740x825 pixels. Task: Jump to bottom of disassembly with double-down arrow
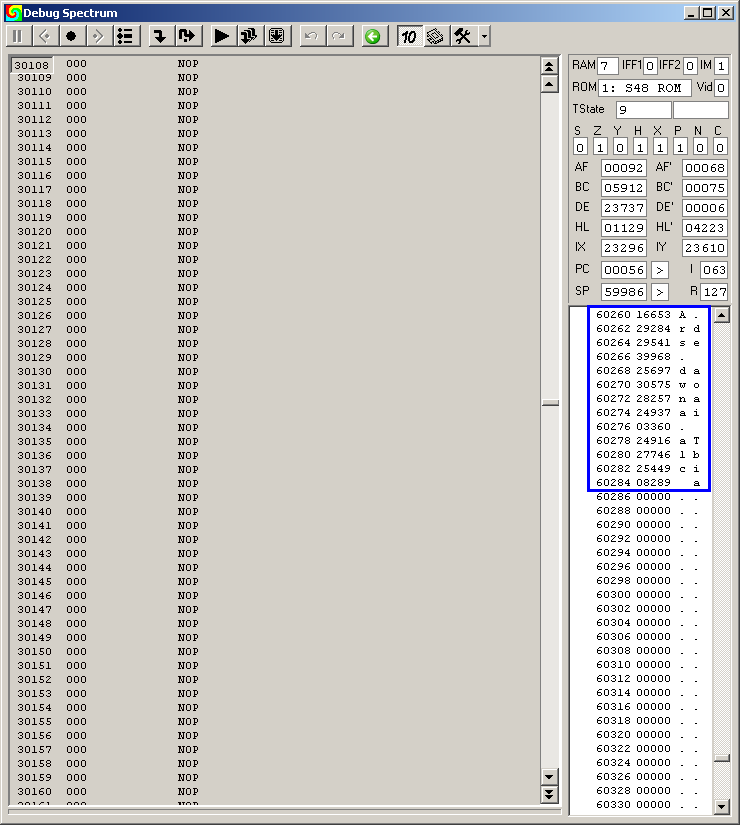tap(549, 794)
